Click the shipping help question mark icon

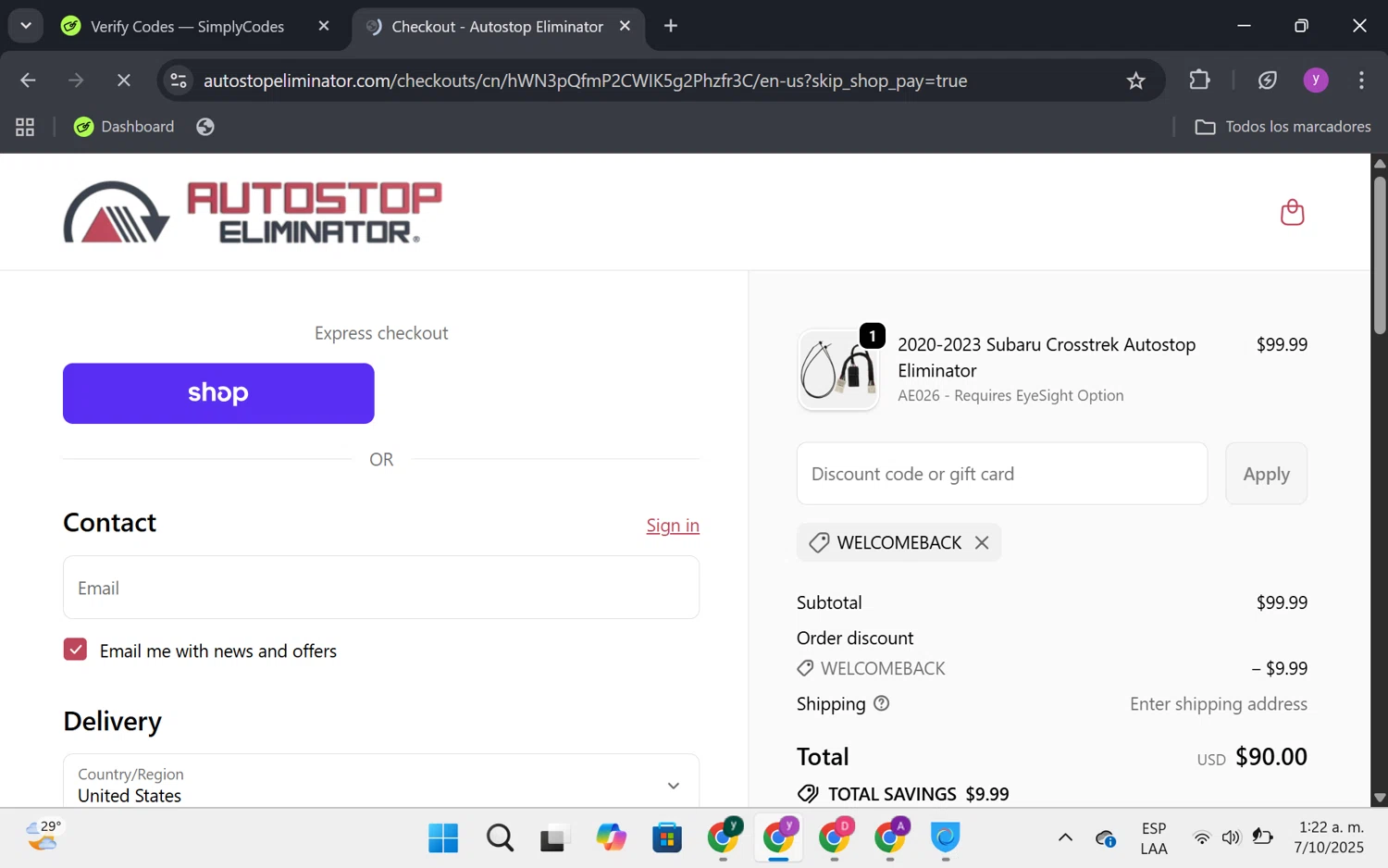point(881,703)
